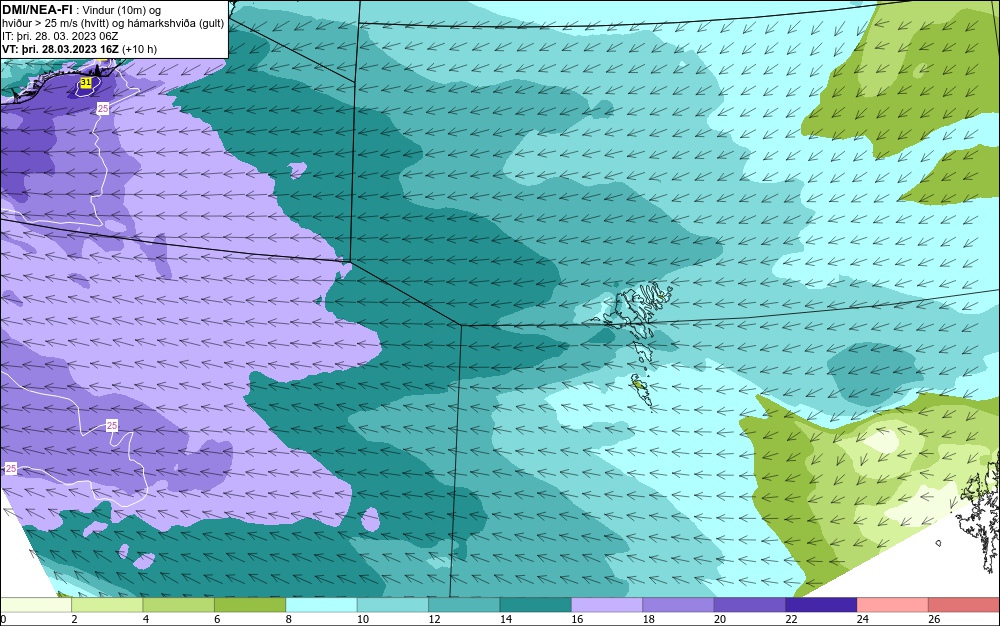
Task: Click the yellow 31 maximum gust label
Action: pyautogui.click(x=86, y=83)
